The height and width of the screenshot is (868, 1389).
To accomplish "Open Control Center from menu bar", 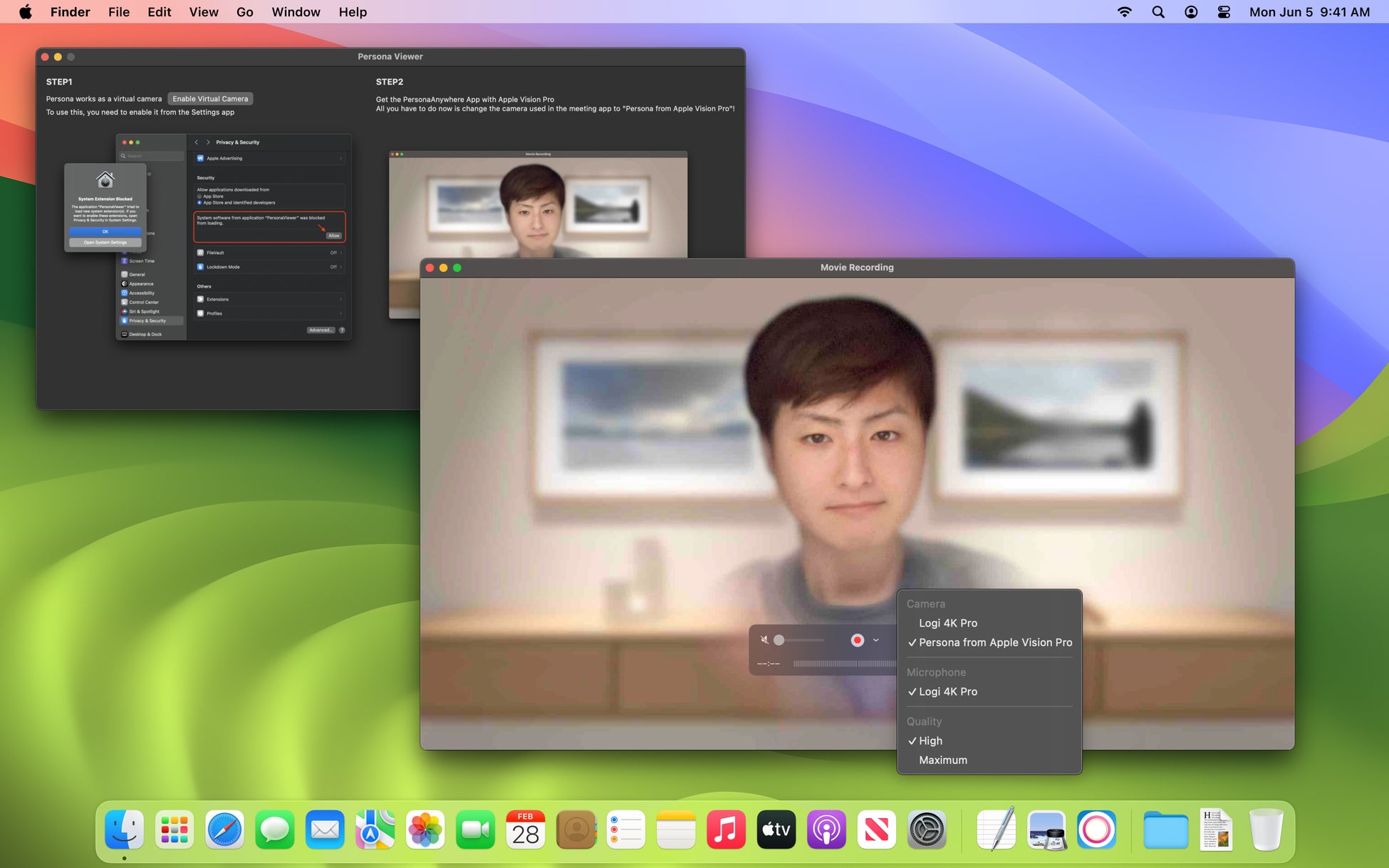I will click(1224, 12).
